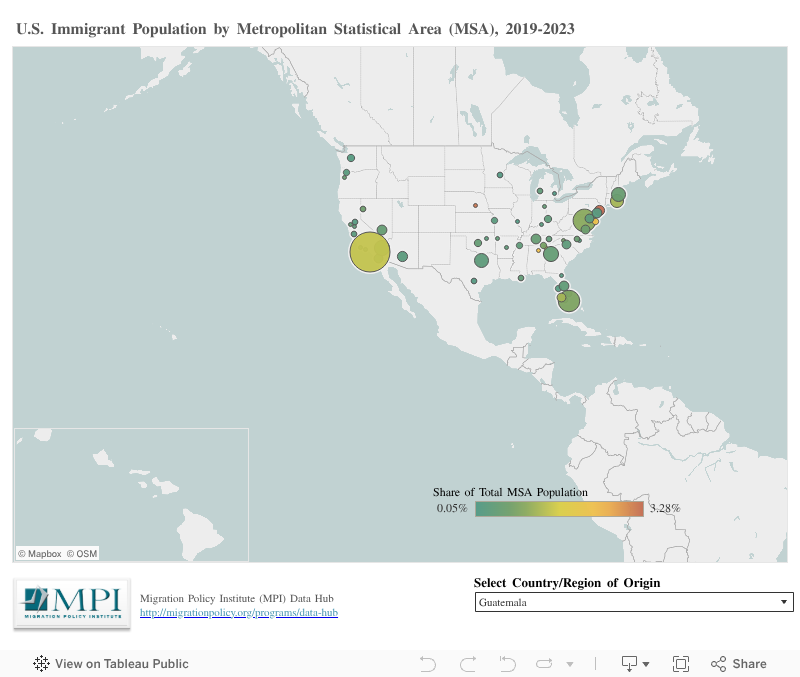Click the Tableau Public logo icon
The image size is (800, 677).
(41, 663)
